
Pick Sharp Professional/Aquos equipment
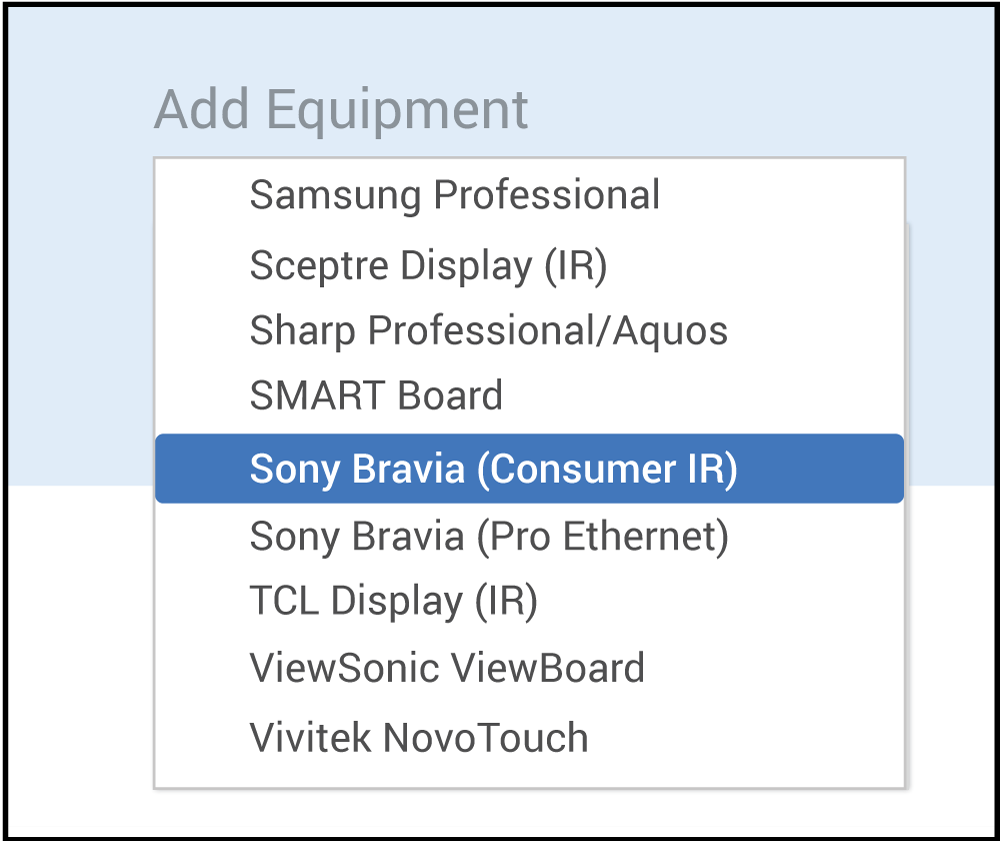pos(488,331)
